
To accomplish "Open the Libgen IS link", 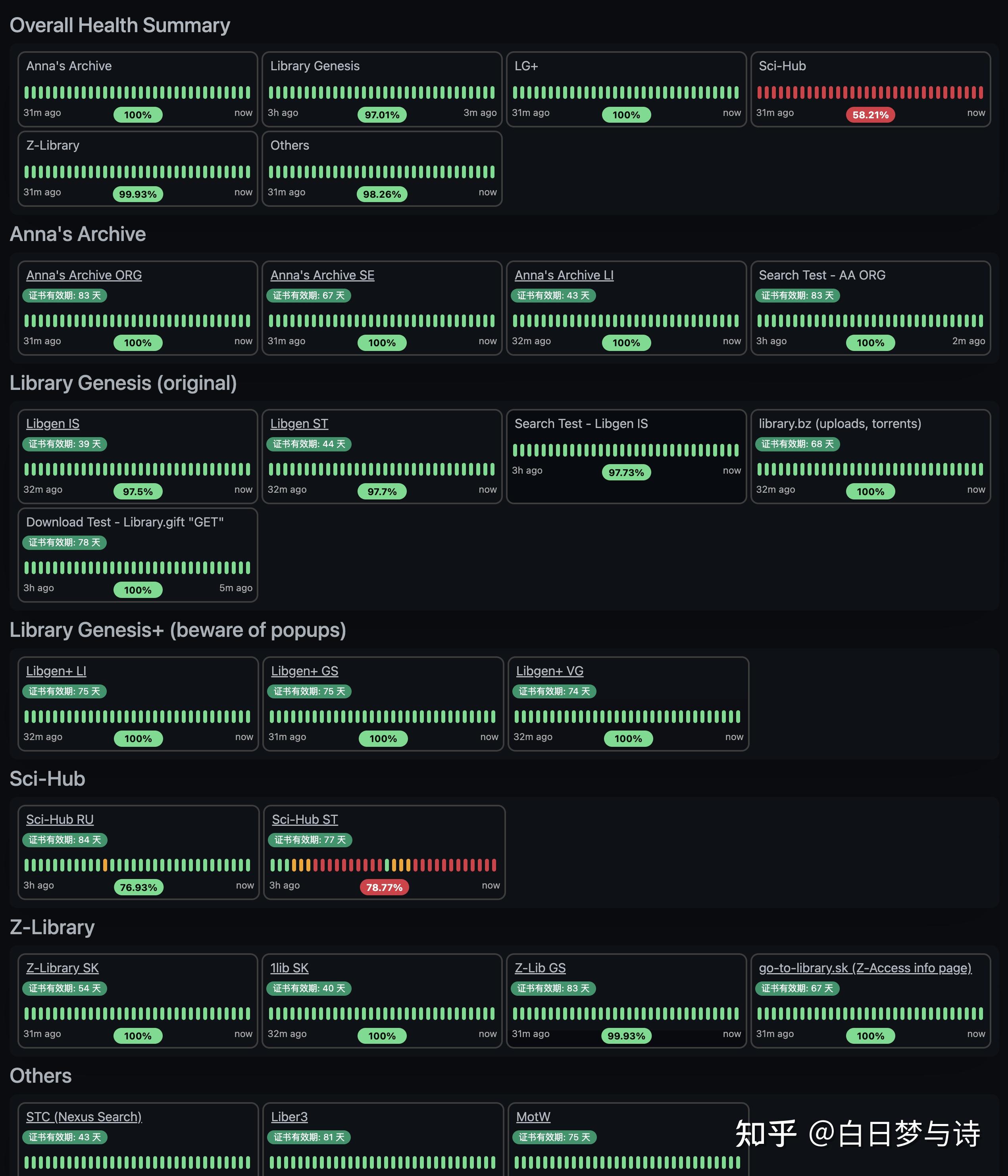I will (53, 424).
